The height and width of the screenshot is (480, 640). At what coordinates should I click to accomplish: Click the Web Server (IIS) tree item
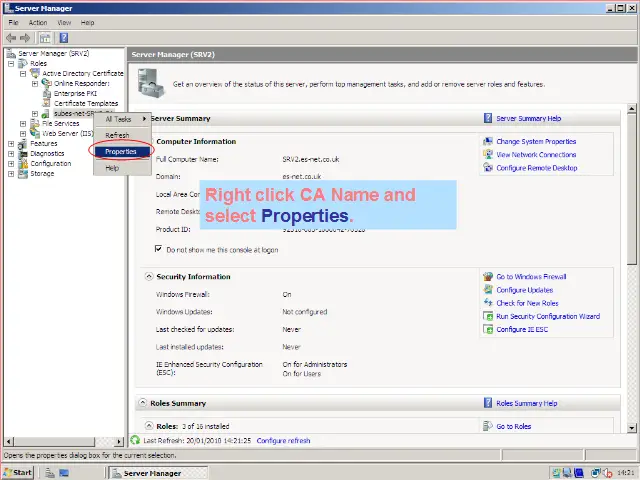click(x=68, y=133)
